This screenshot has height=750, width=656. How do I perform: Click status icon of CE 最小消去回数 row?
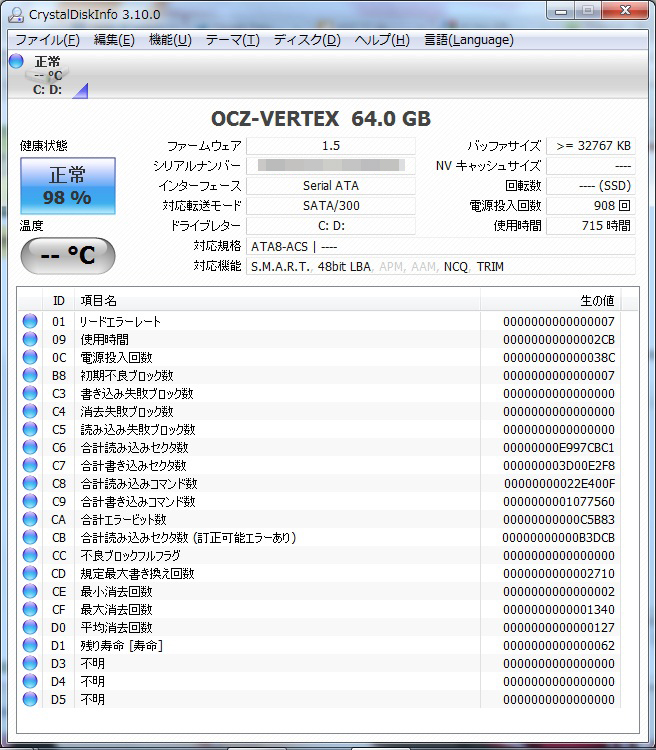30,591
